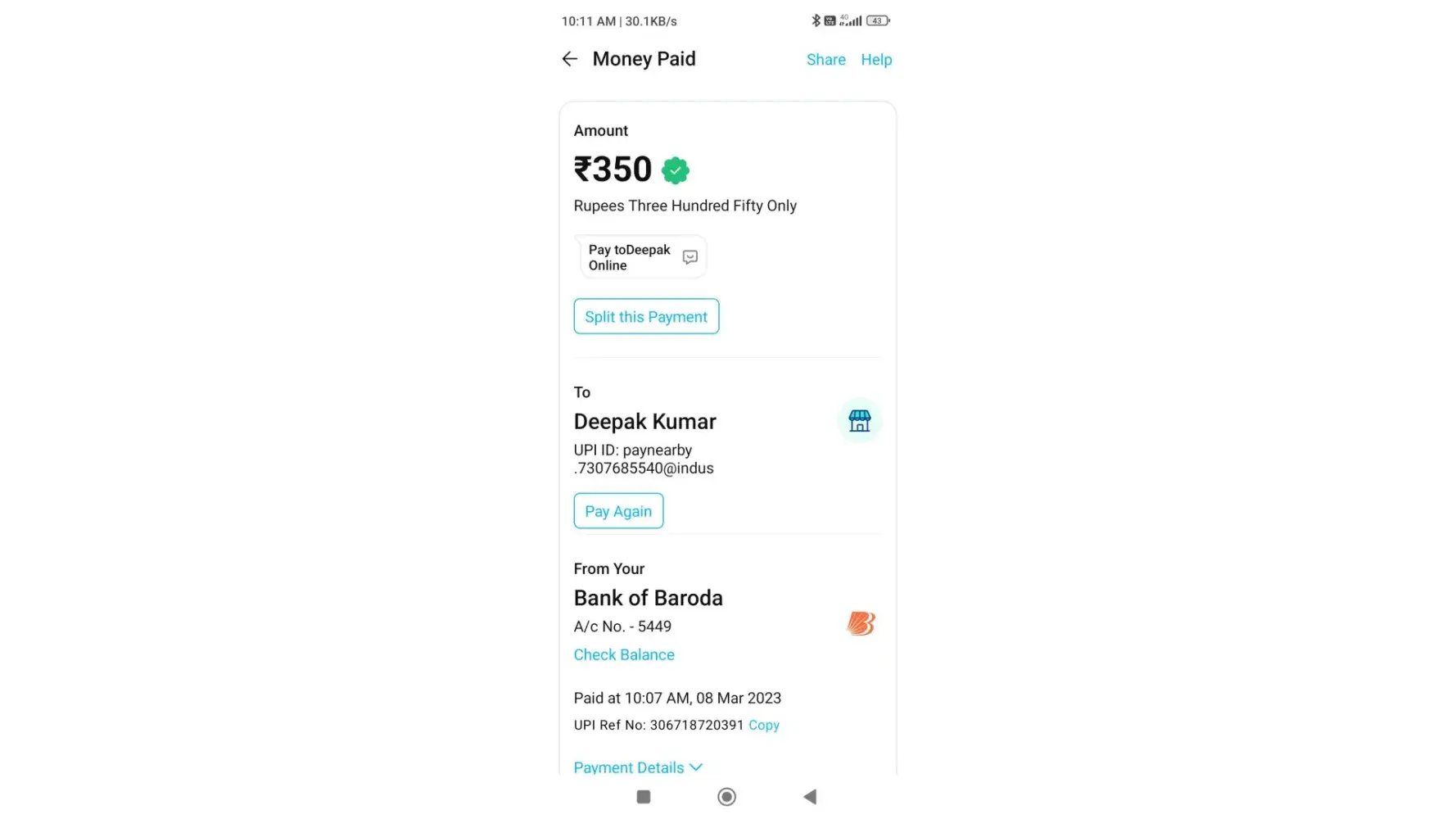Copy the UPI reference number

pos(764,726)
